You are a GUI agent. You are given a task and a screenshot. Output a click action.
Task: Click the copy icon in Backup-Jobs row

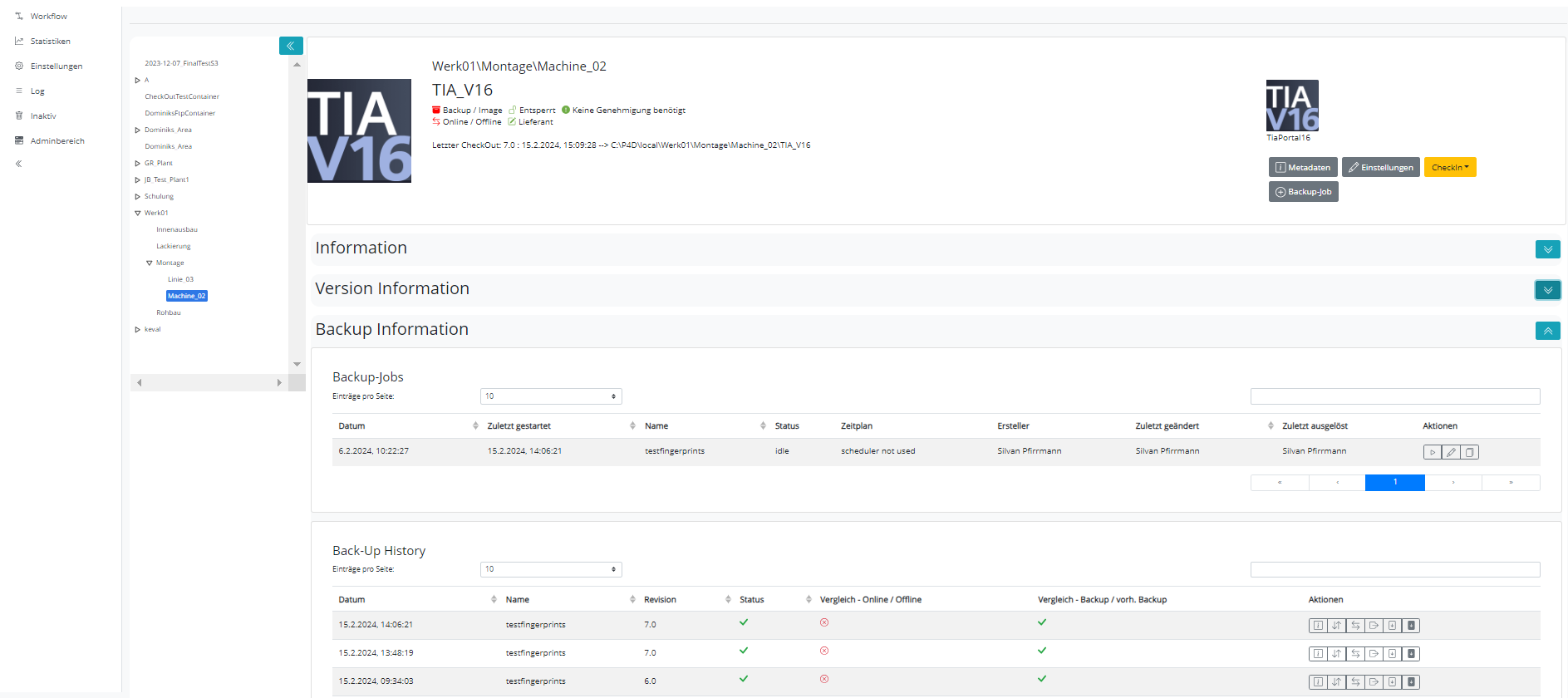(x=1469, y=452)
